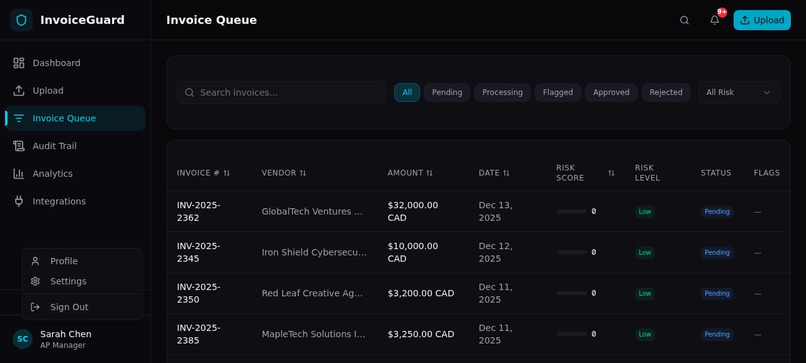Open the All Risk dropdown
Viewport: 806px width, 363px height.
point(739,93)
